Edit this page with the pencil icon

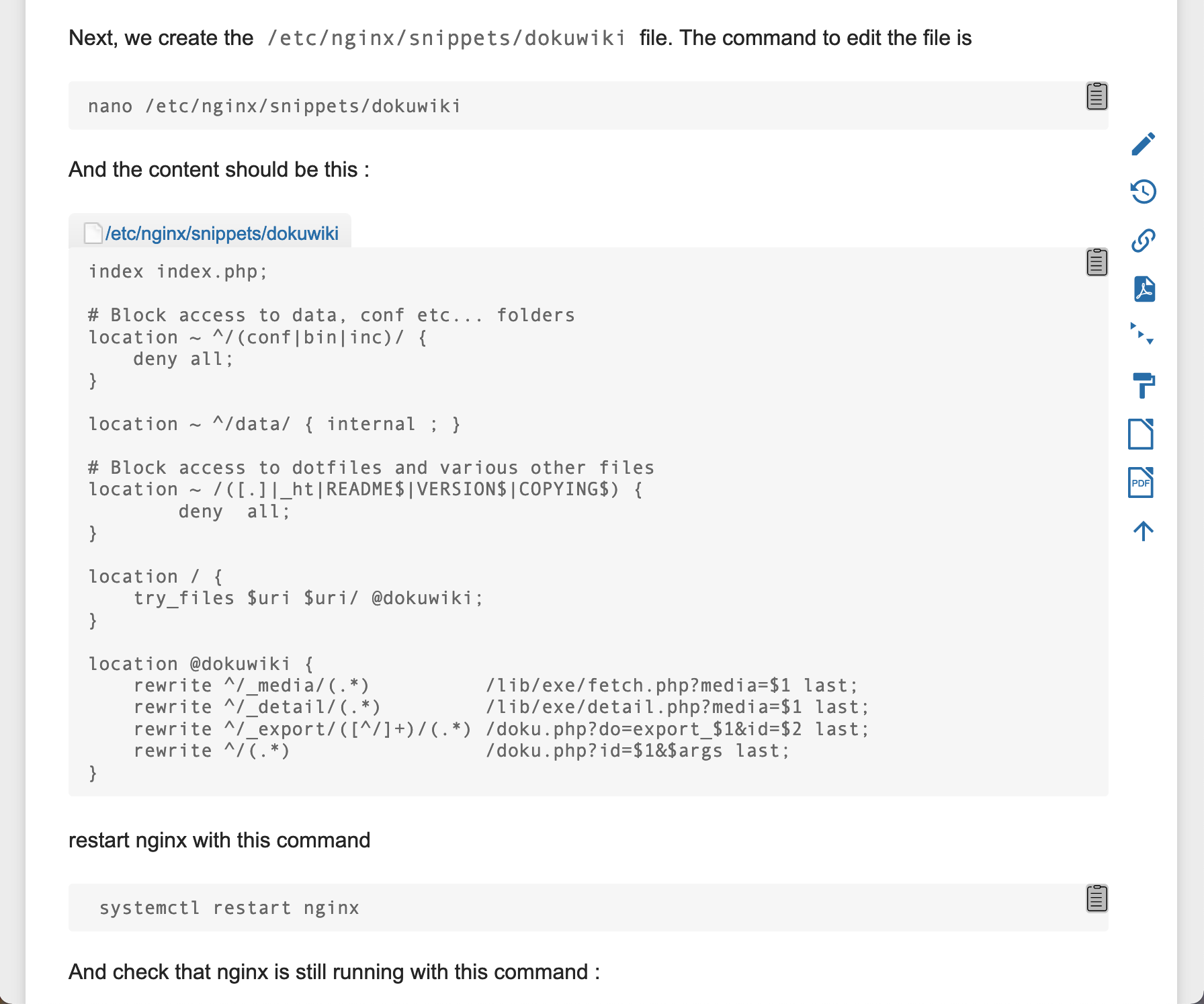point(1143,144)
